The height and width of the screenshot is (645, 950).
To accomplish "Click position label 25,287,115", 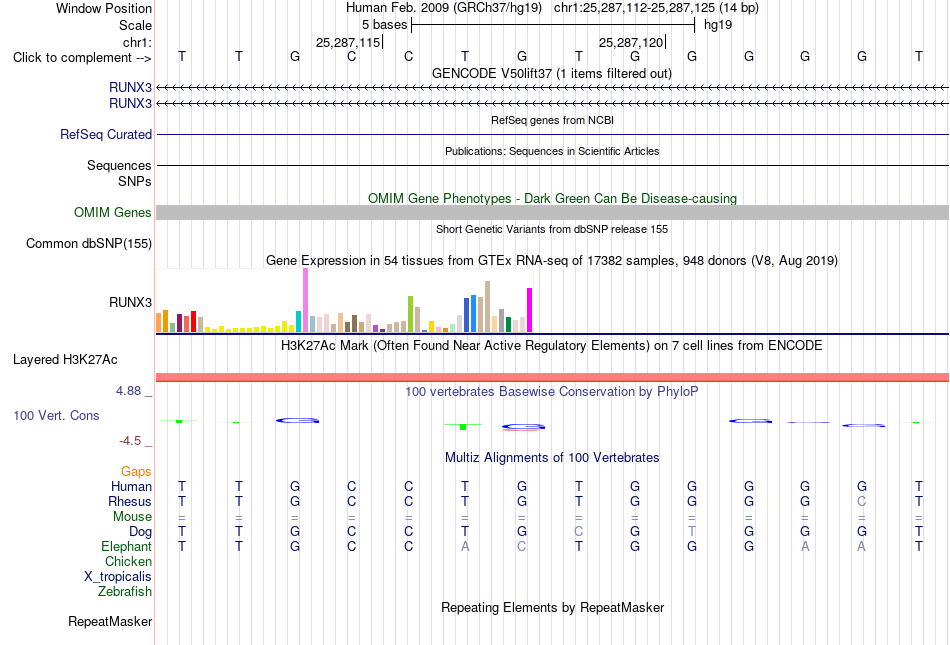I will (348, 42).
